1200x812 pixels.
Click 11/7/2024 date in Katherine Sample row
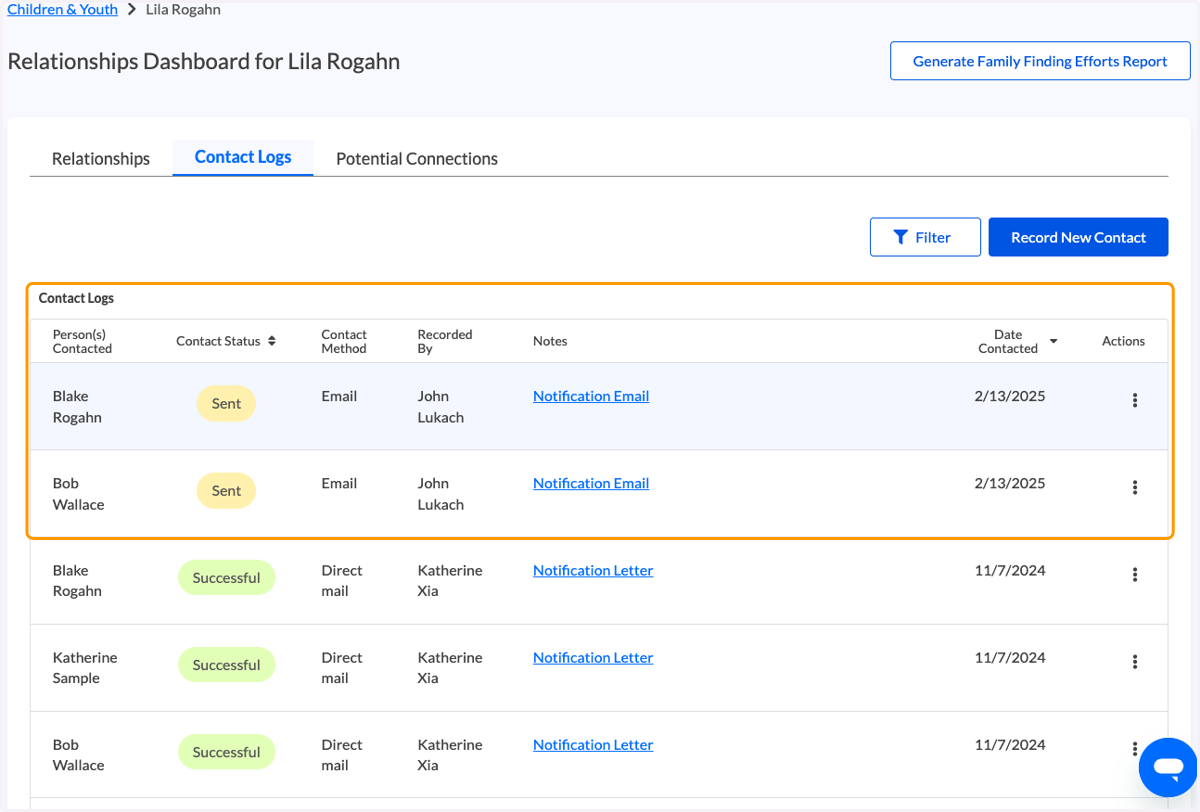pos(1009,657)
